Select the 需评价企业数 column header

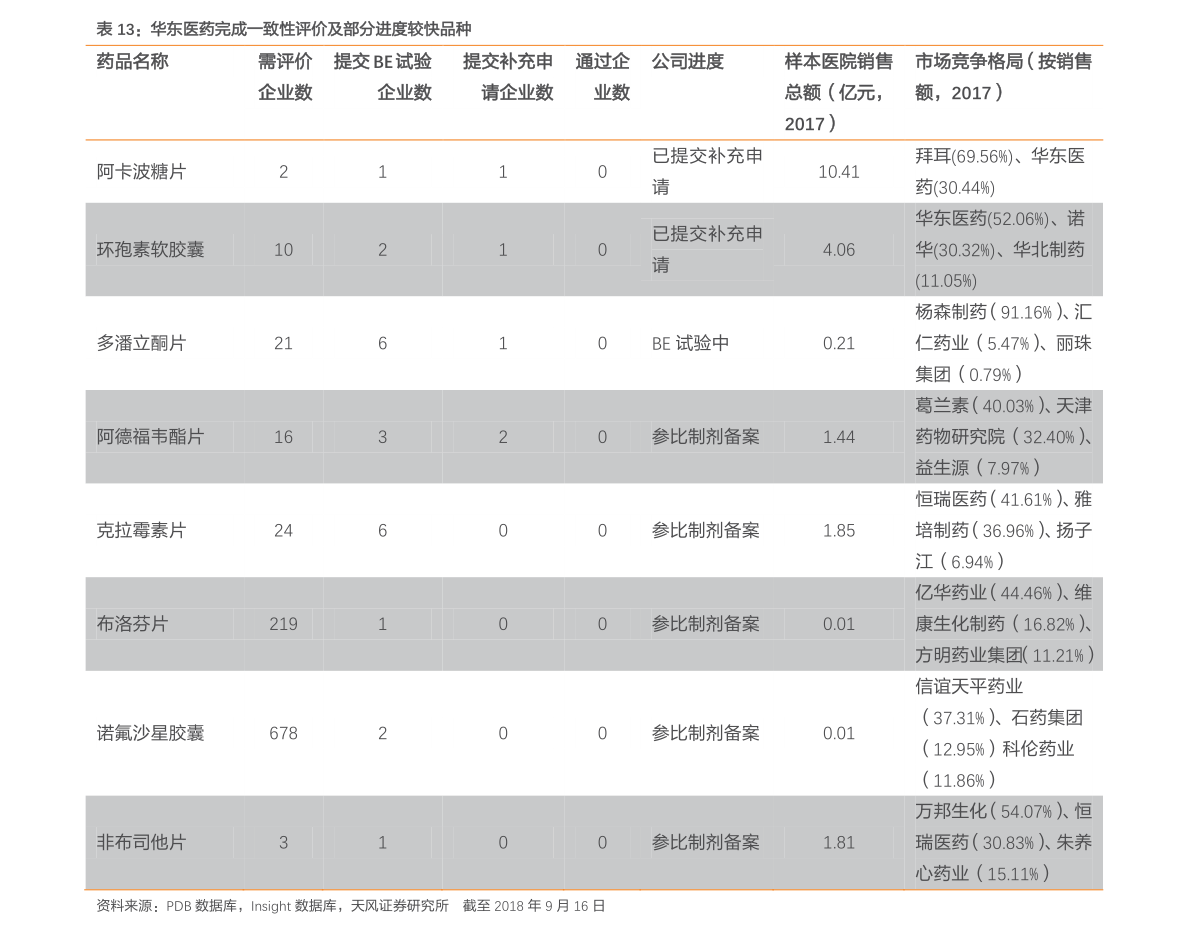[x=284, y=77]
